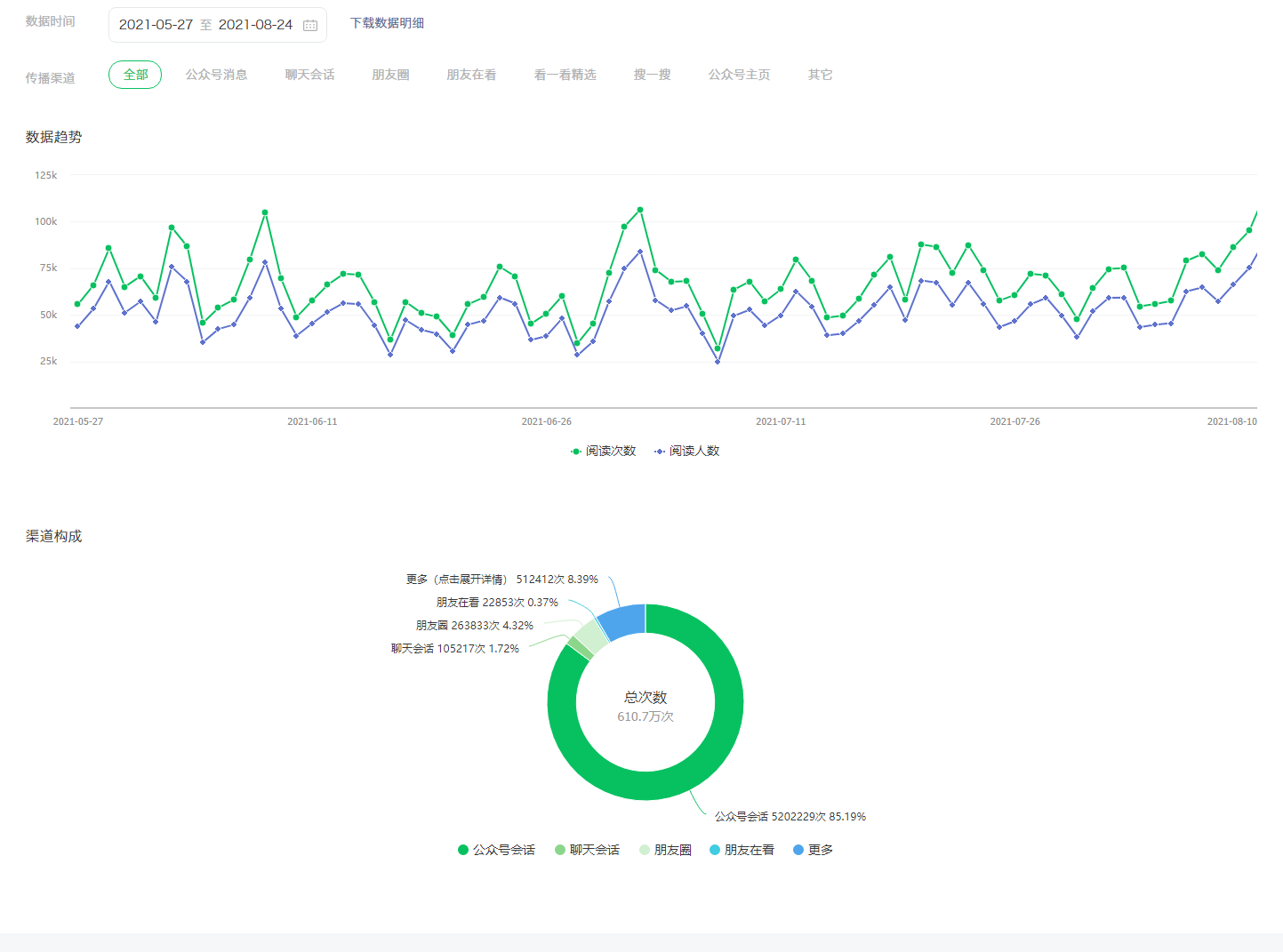The width and height of the screenshot is (1283, 952).
Task: Toggle 朋友圈 legend circle
Action: click(x=645, y=850)
